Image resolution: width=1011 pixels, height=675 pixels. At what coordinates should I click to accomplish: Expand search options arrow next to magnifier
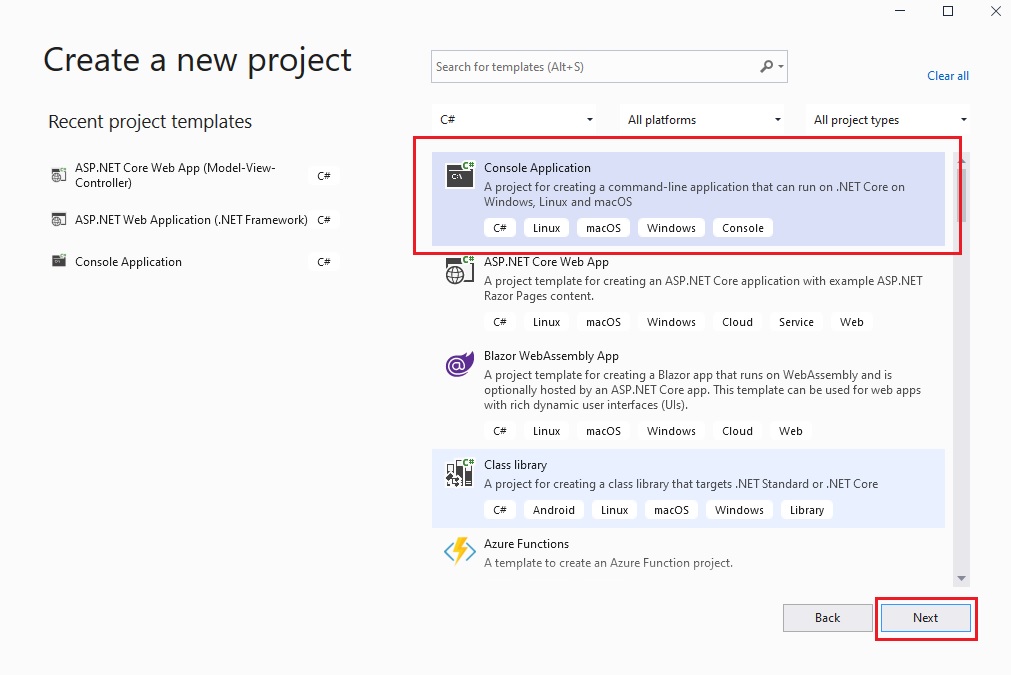tap(781, 66)
